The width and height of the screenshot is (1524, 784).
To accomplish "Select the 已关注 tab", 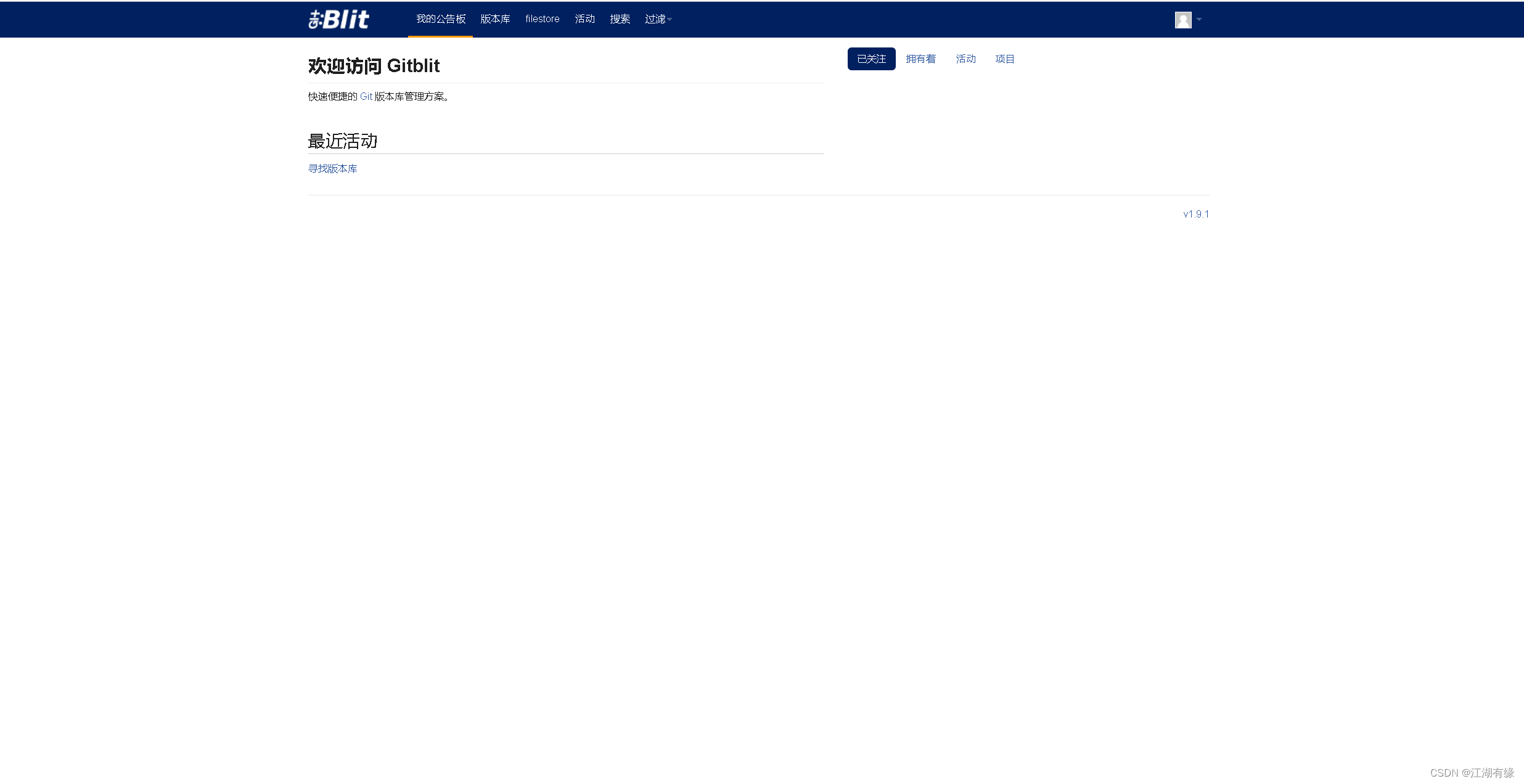I will coord(871,59).
